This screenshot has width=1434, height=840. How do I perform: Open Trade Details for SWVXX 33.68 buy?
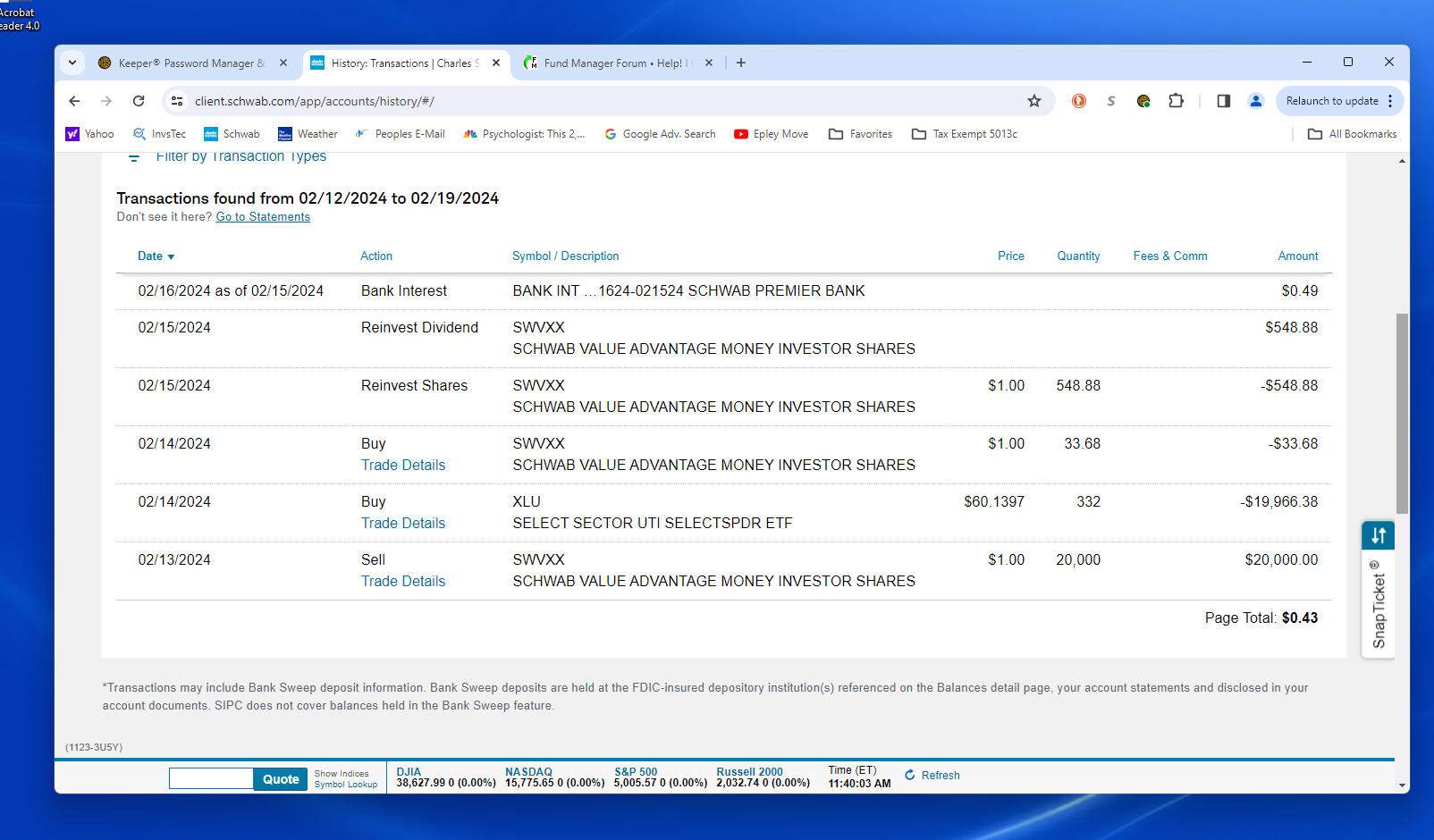403,466
